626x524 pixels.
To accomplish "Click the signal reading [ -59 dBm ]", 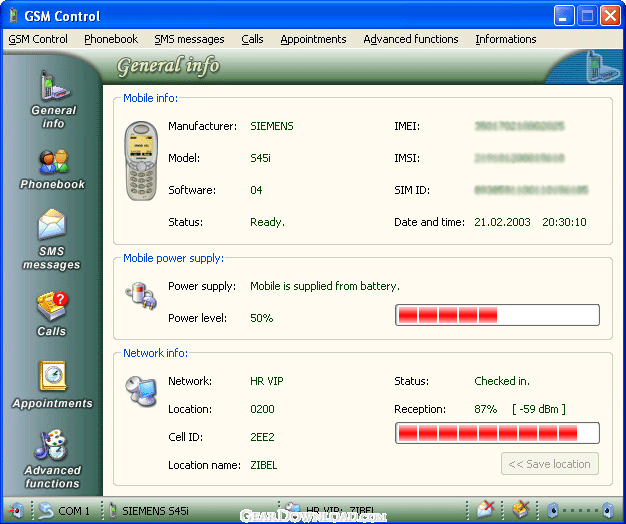I will 539,409.
